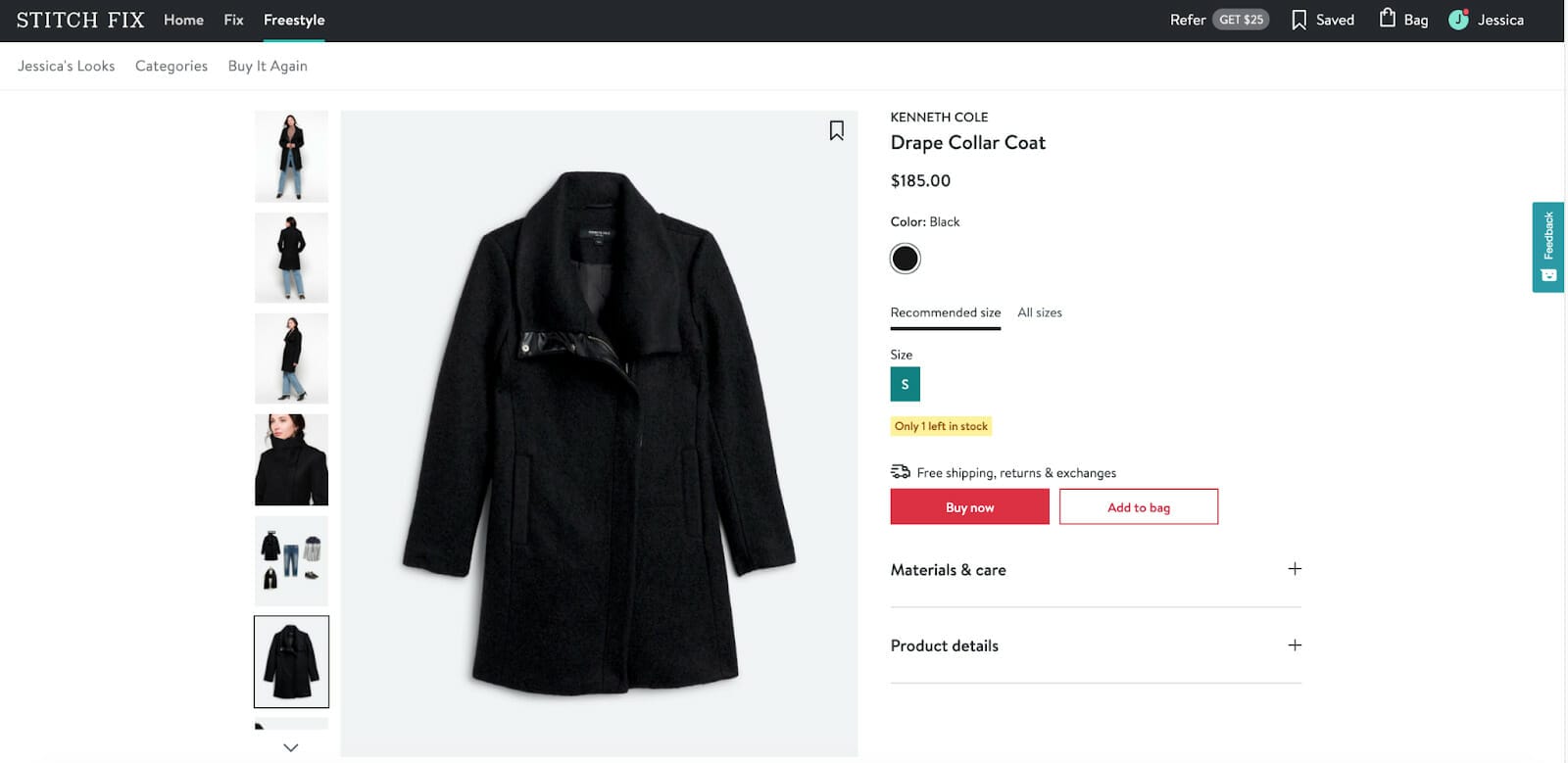Click the Stitch Fix logo
This screenshot has height=763, width=1568.
tap(80, 20)
